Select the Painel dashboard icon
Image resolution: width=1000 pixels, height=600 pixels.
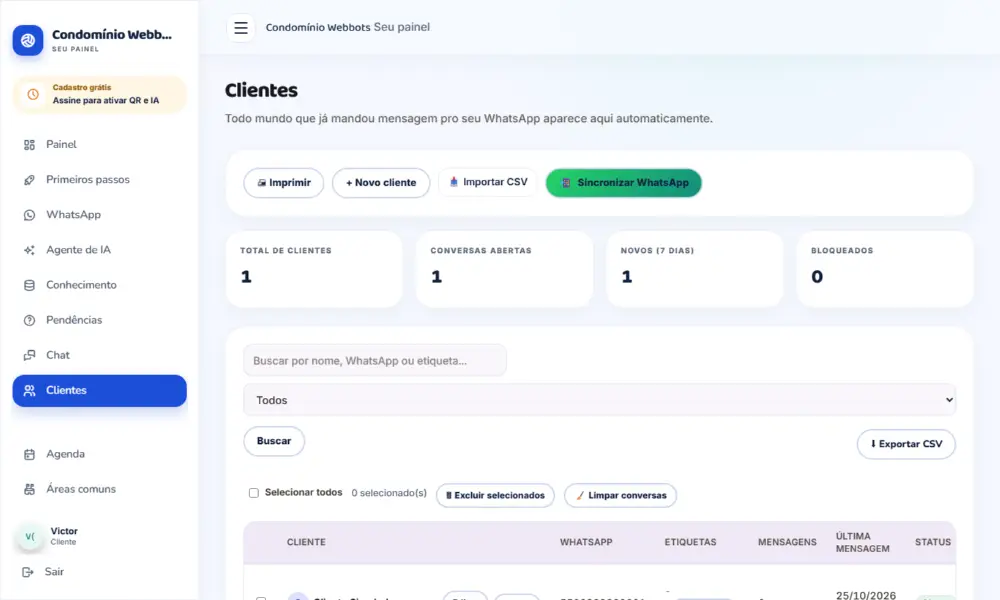click(x=29, y=145)
